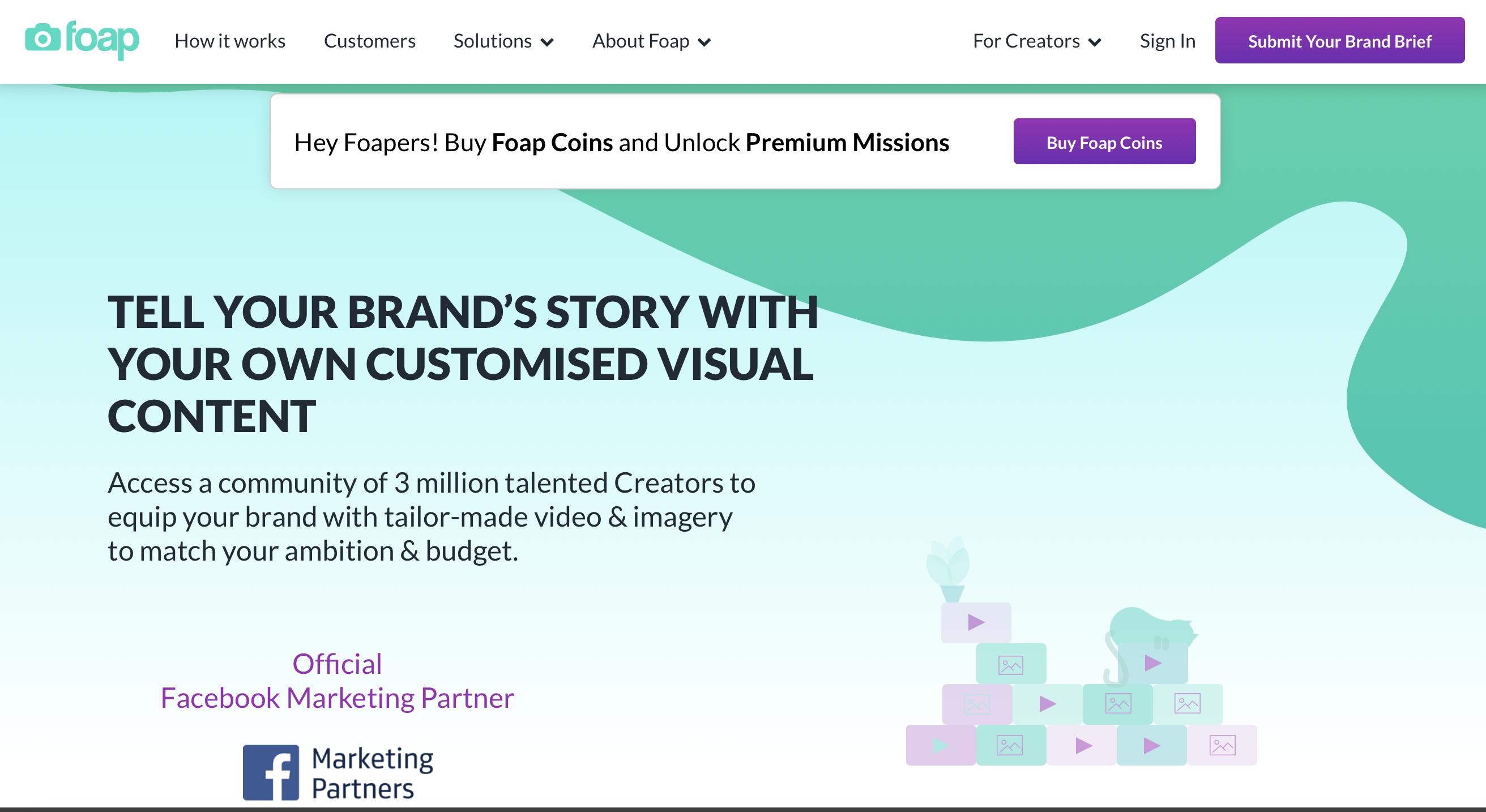Click the bottom-right image placeholder tile
Viewport: 1486px width, 812px height.
1222,745
